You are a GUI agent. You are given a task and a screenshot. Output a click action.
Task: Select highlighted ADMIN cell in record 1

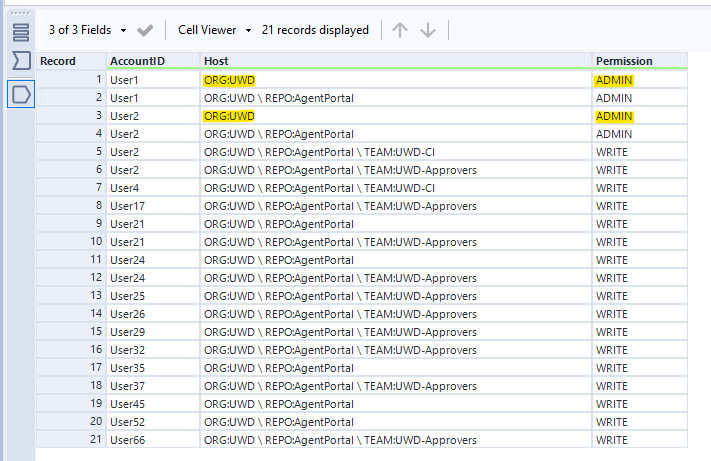(640, 80)
